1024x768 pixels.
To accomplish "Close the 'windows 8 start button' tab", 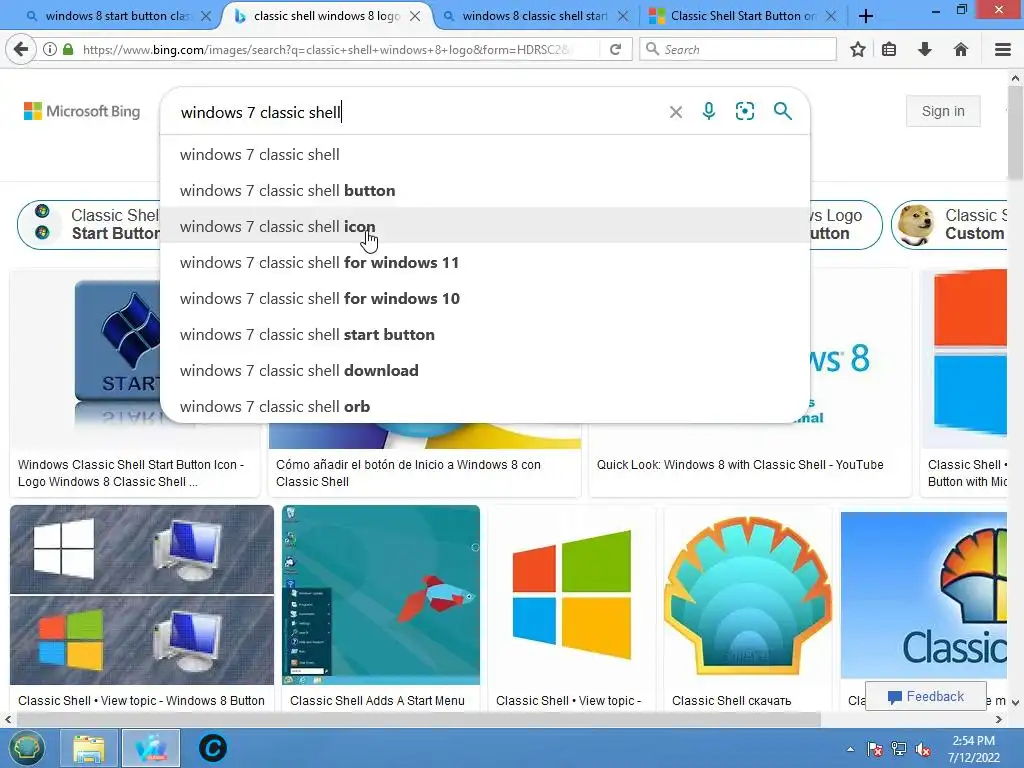I will pos(206,16).
